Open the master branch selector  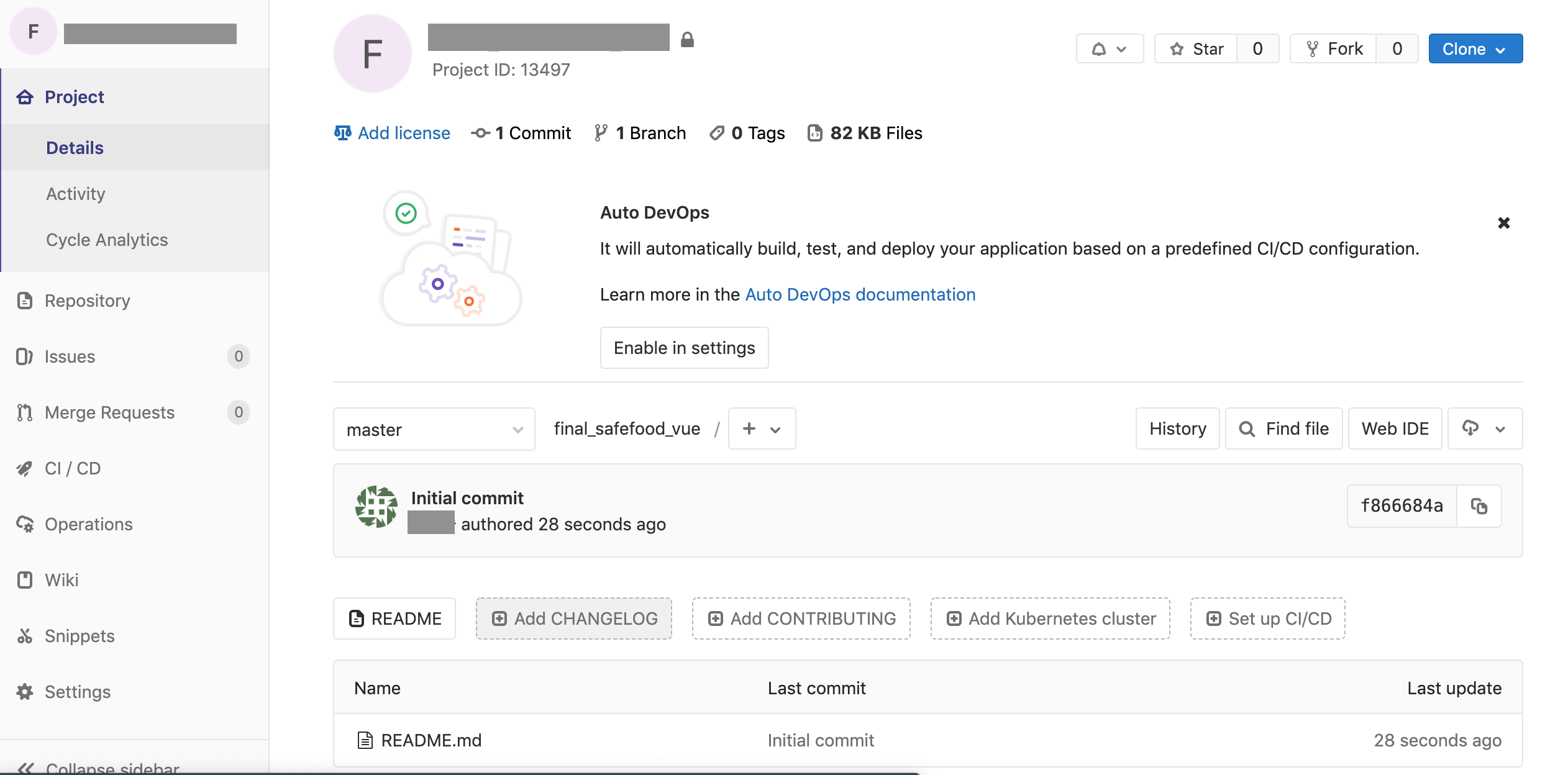pos(434,429)
